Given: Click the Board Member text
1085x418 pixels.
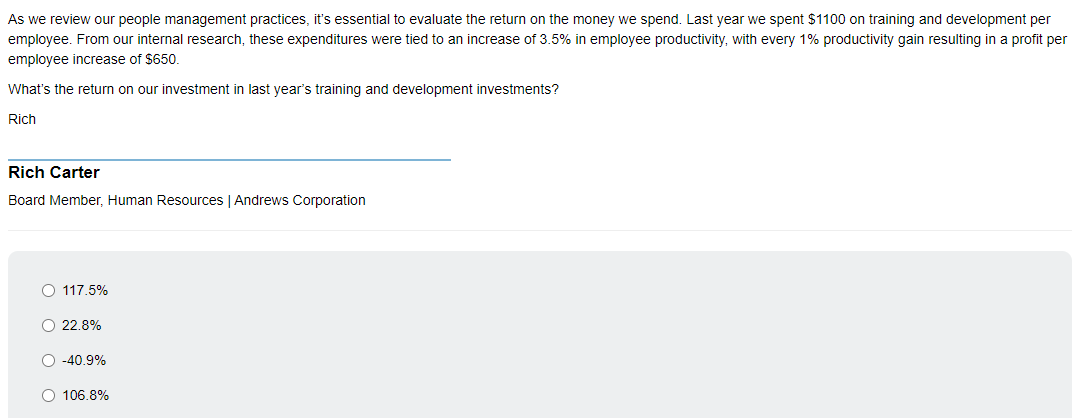Looking at the screenshot, I should coord(55,201).
